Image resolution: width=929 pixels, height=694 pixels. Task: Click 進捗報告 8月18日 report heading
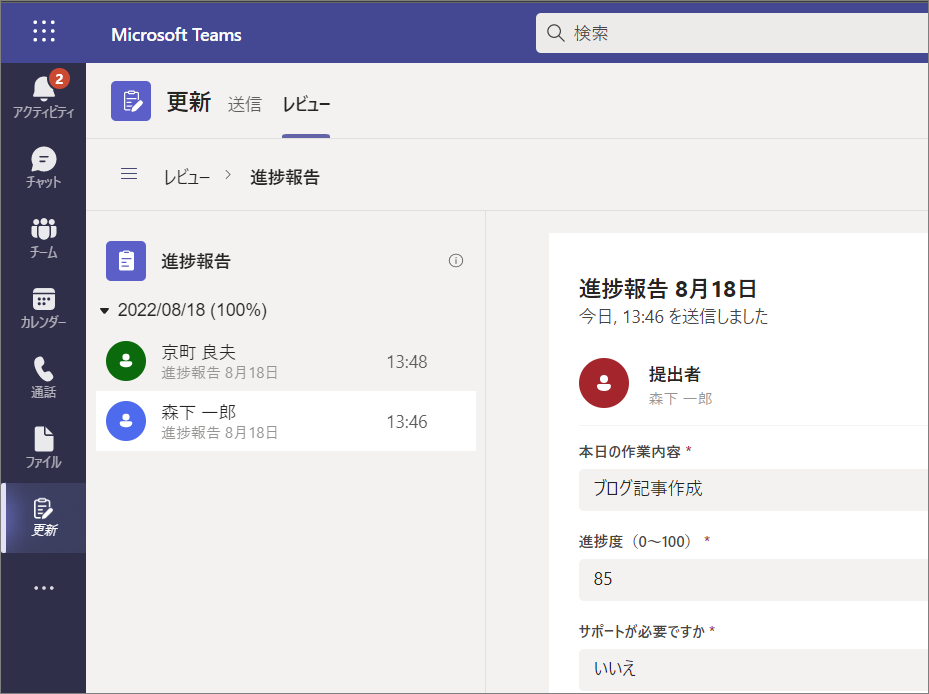[668, 289]
